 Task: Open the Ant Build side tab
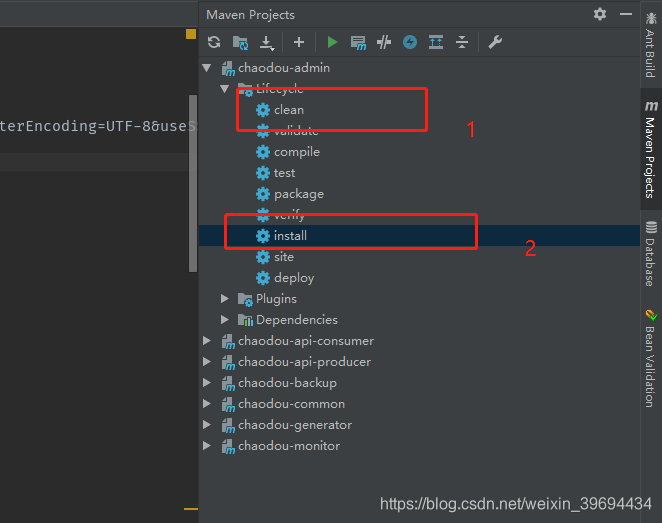[x=651, y=45]
